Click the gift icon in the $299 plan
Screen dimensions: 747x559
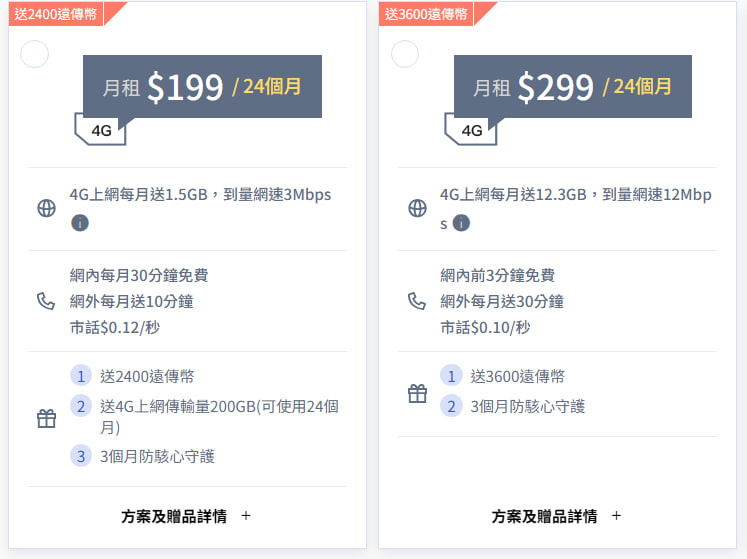point(417,393)
